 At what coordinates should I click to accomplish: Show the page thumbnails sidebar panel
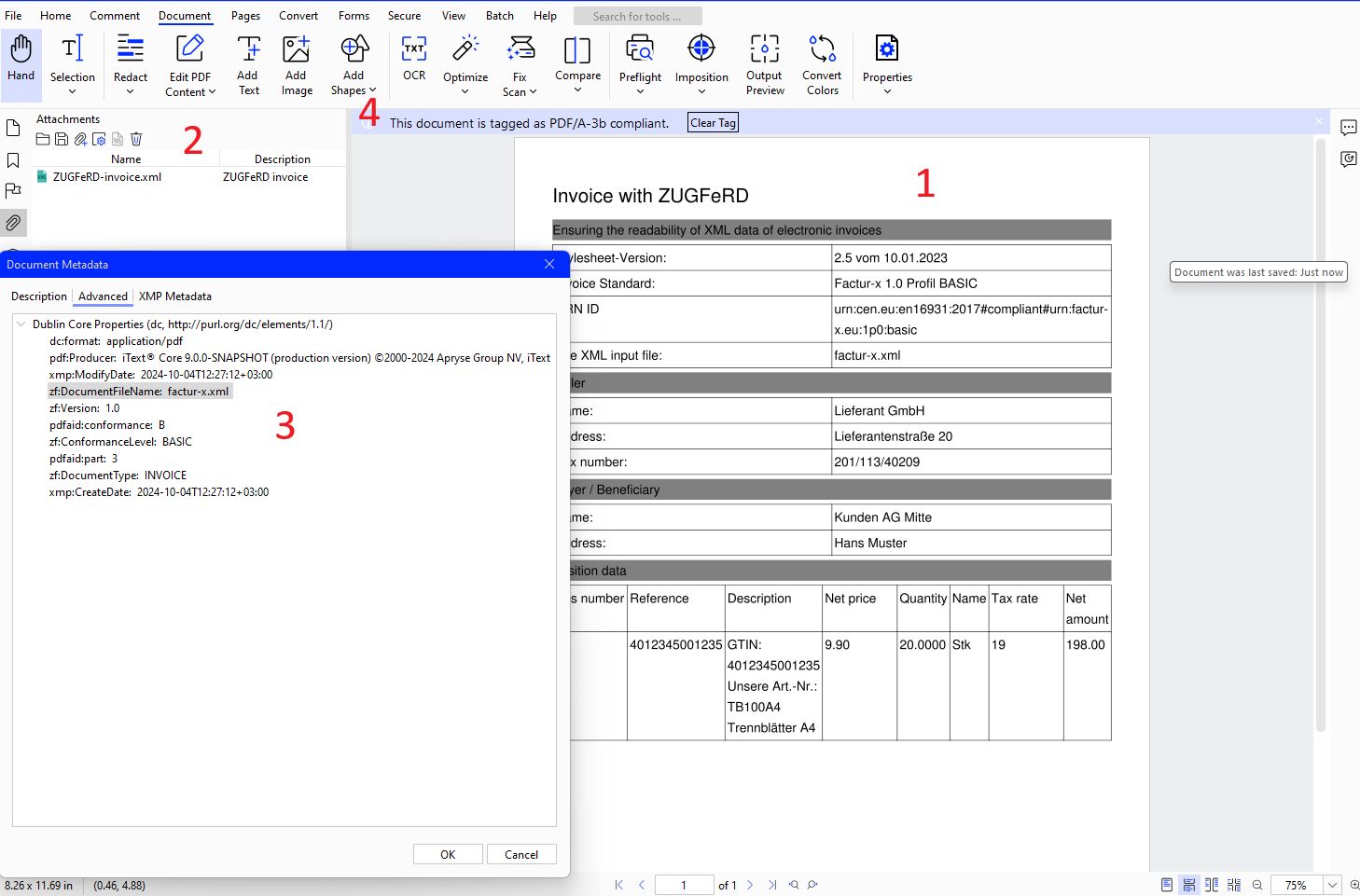(13, 128)
